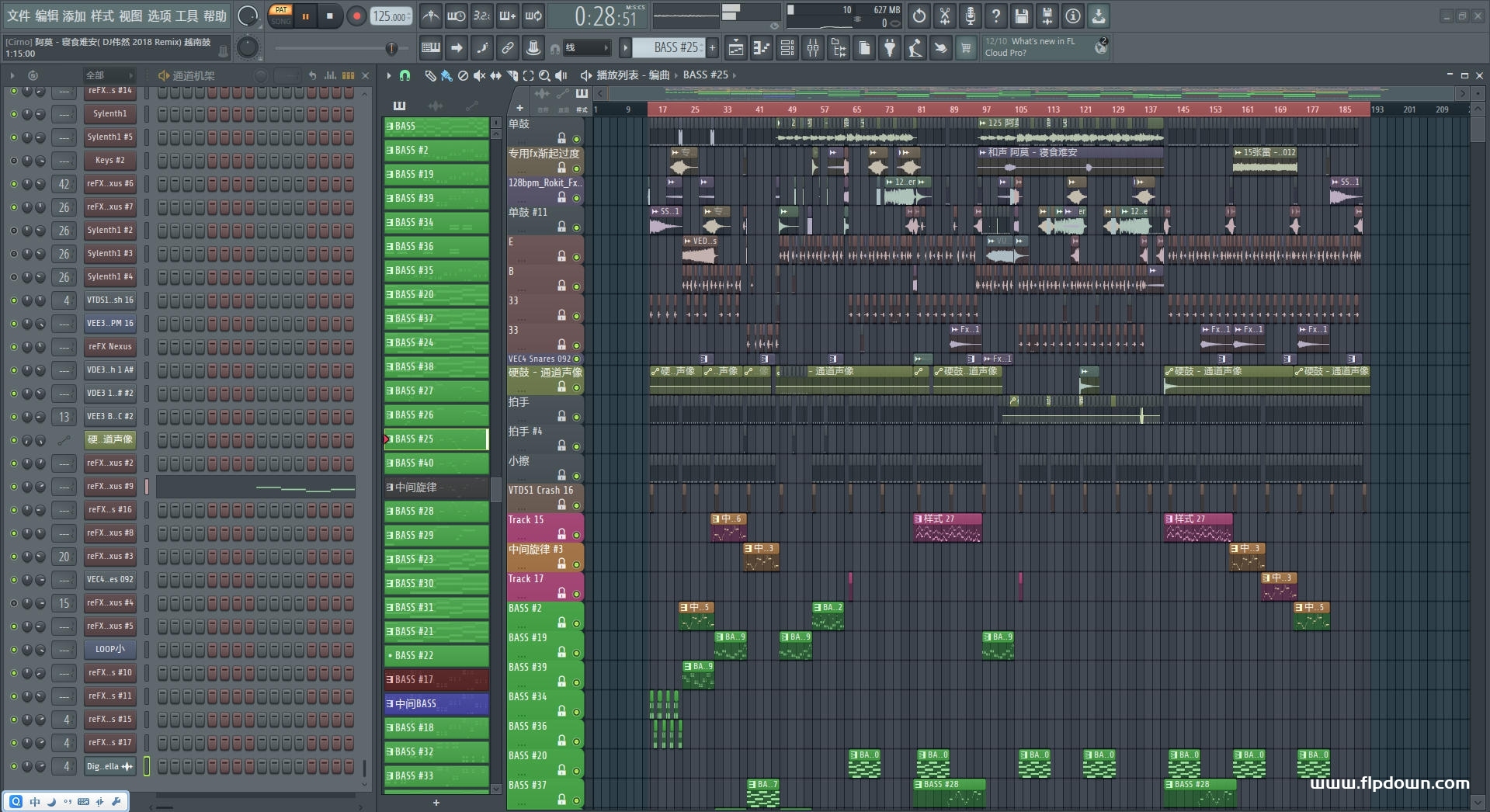Open the 工具 menu
1490x812 pixels.
tap(187, 16)
